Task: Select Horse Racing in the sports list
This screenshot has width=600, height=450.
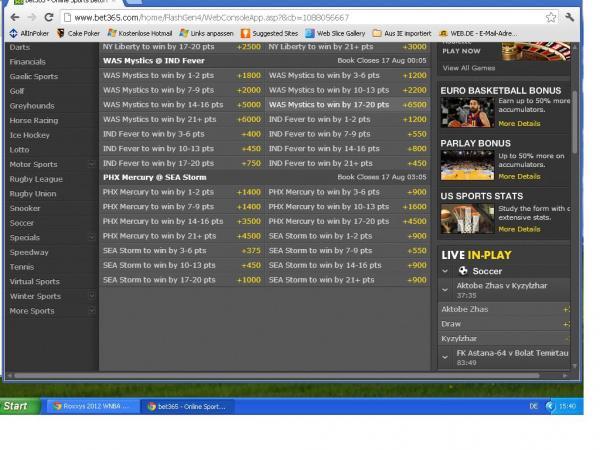Action: coord(33,120)
